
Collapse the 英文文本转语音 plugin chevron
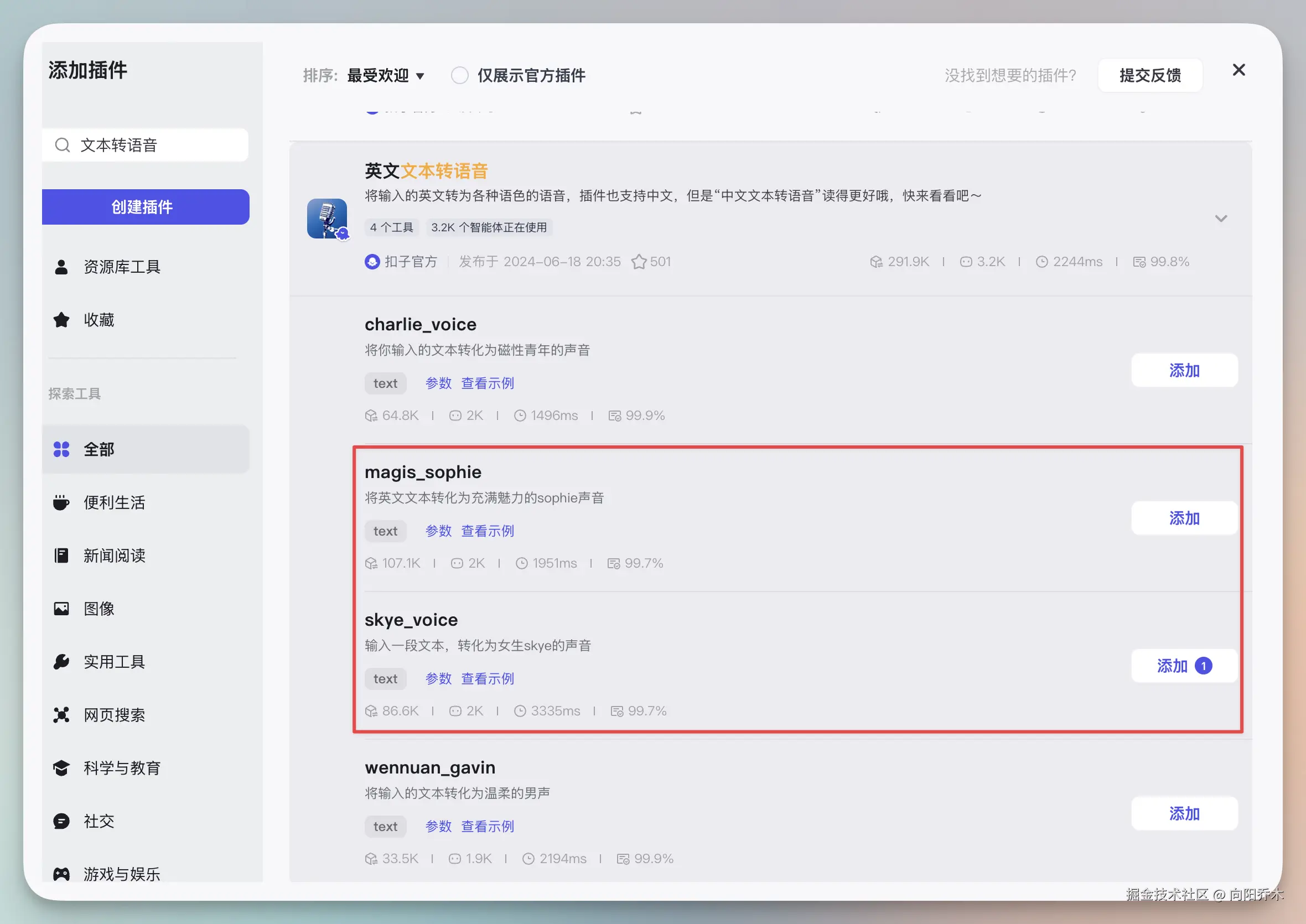(1221, 219)
